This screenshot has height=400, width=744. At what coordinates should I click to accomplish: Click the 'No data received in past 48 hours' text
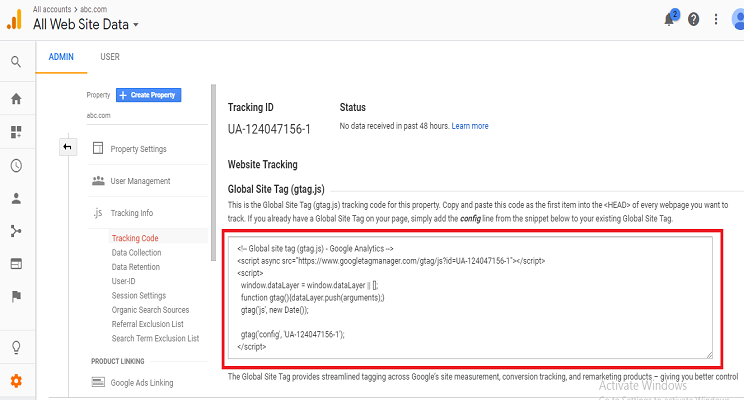[x=394, y=126]
